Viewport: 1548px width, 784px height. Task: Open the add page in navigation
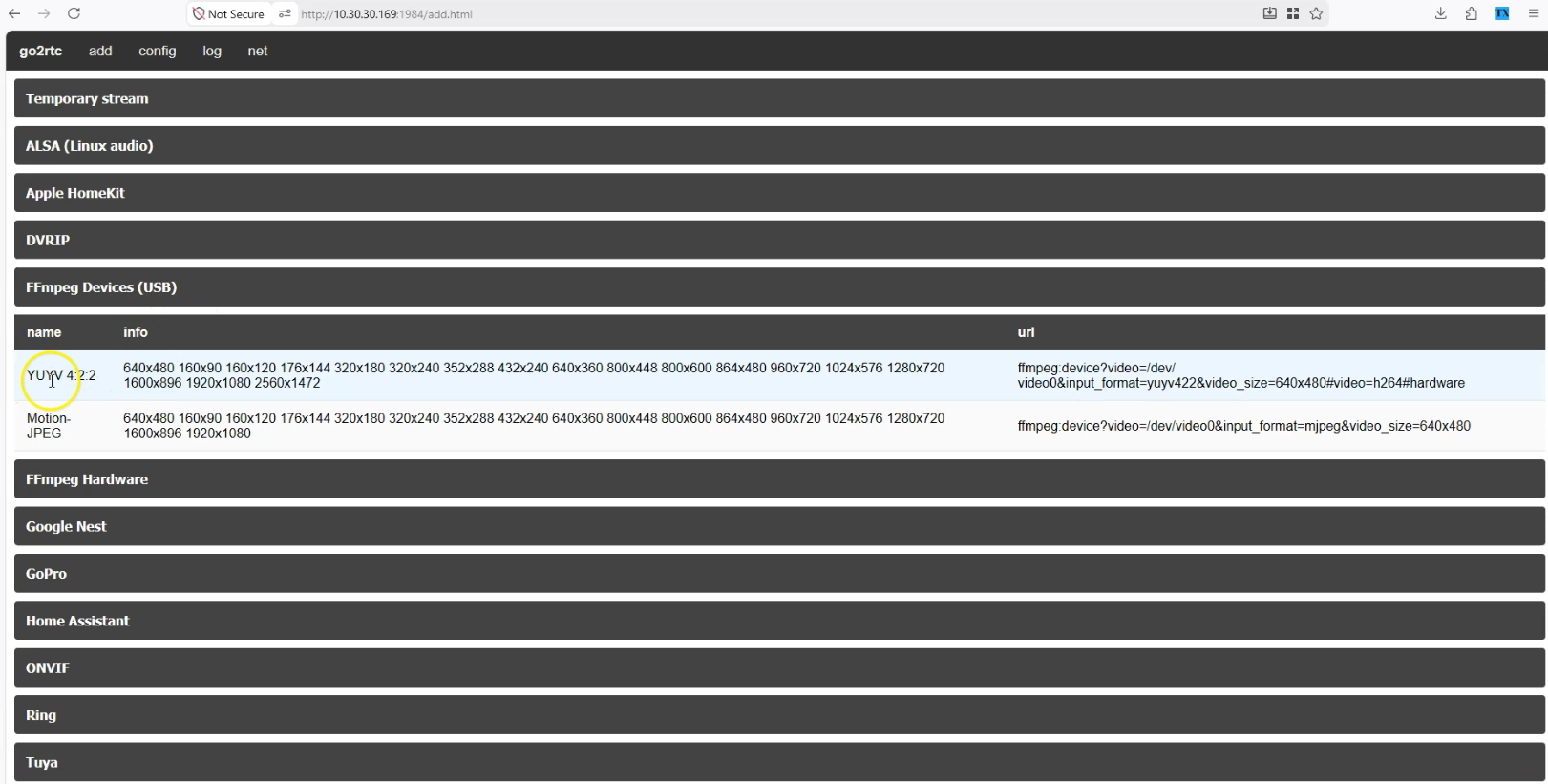(100, 51)
